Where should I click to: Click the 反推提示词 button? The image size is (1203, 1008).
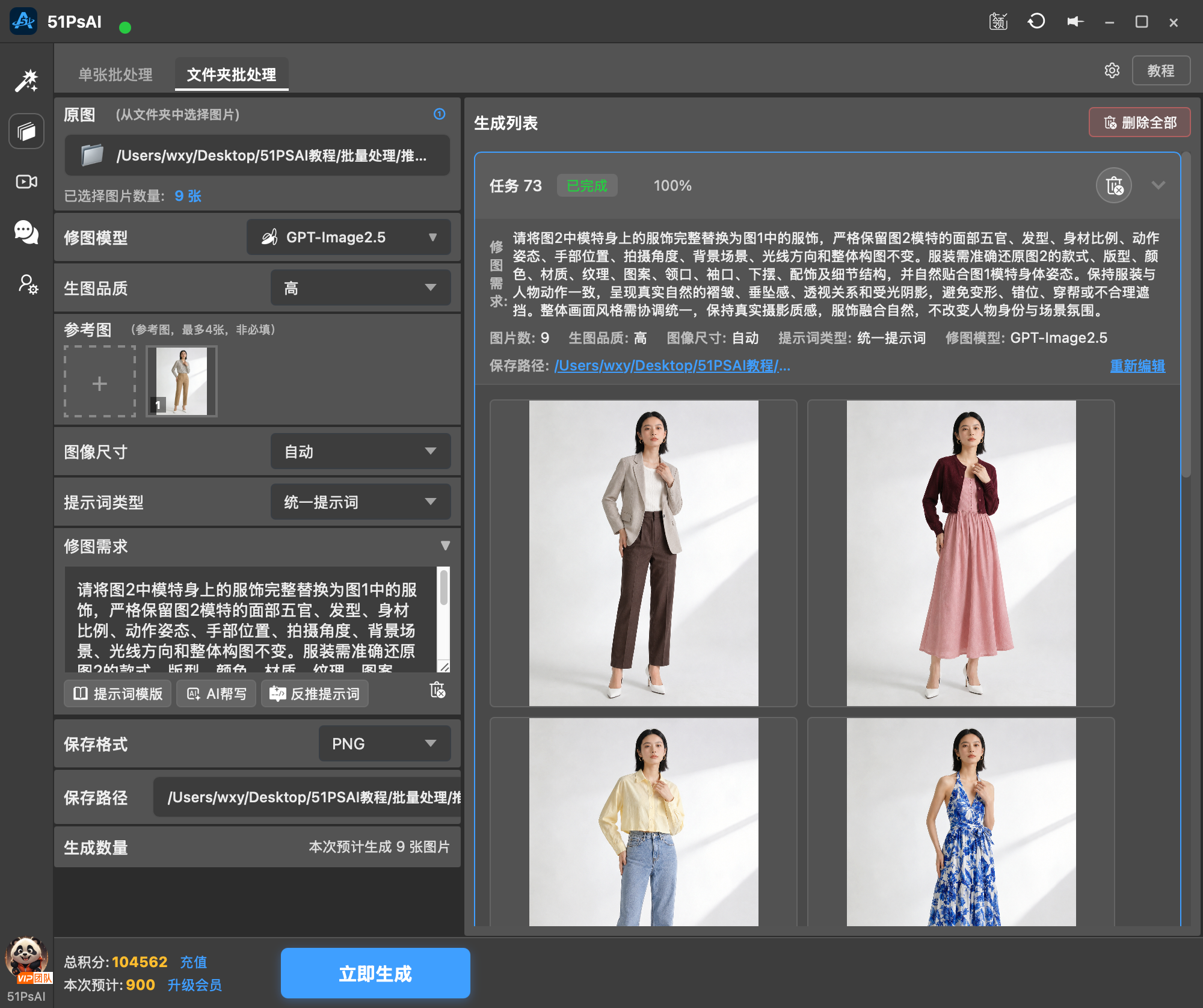315,693
